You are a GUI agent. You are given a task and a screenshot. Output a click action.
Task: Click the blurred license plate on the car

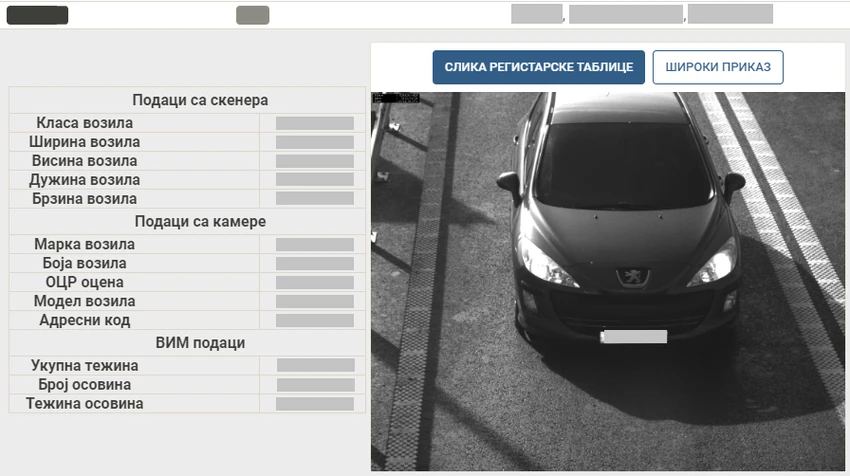click(634, 337)
